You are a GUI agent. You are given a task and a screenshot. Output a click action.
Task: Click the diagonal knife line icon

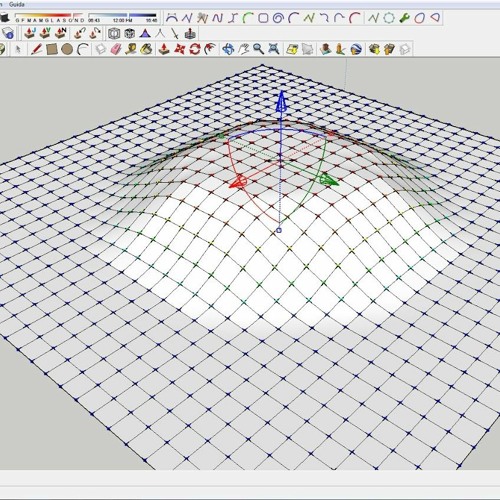coord(175,33)
